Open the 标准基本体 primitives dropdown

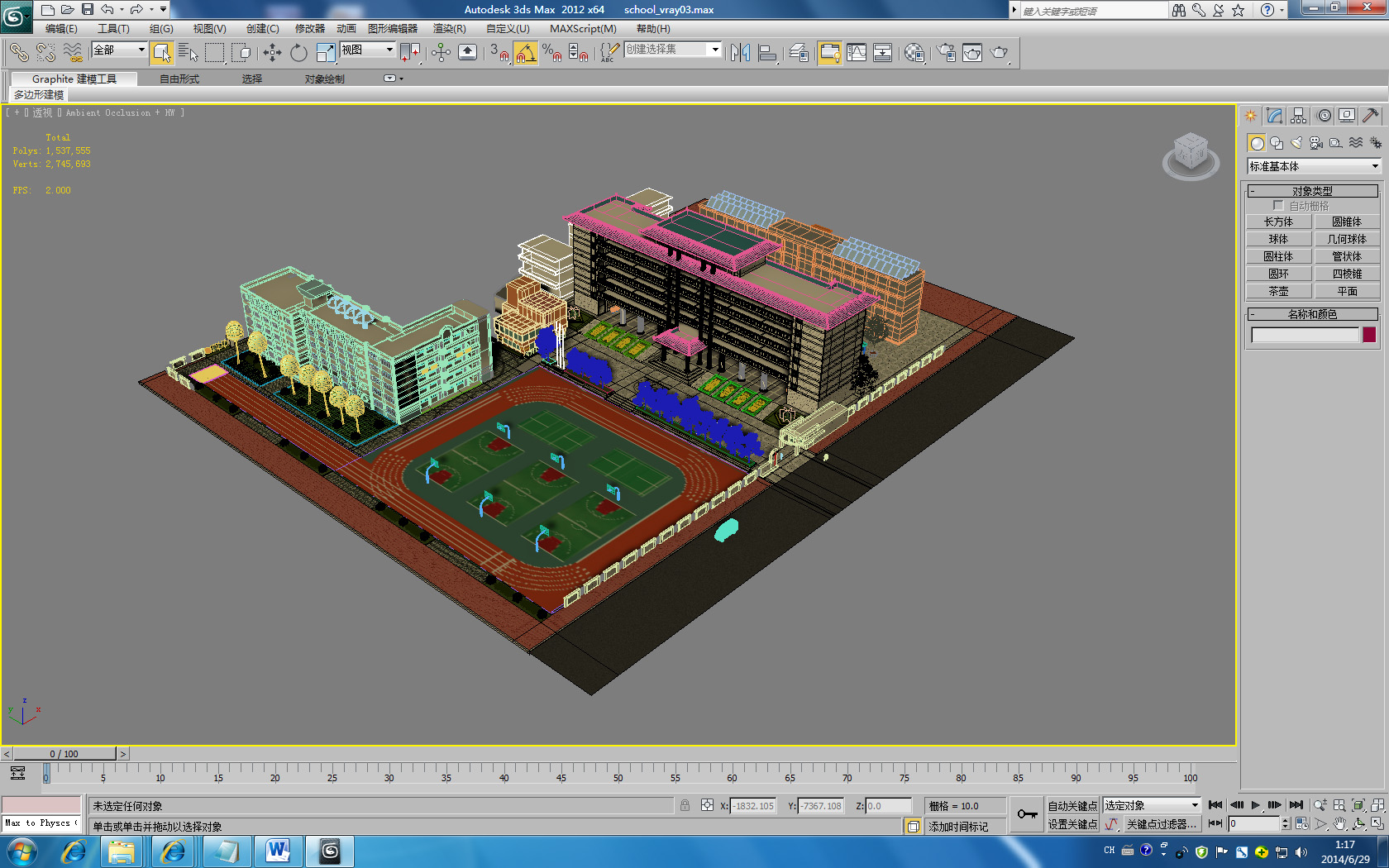point(1314,166)
